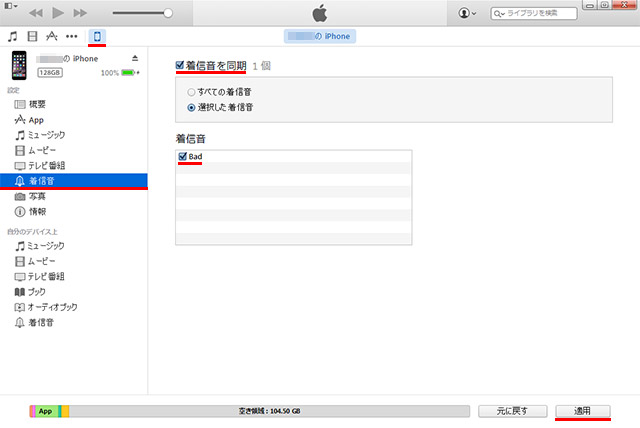Click the volume slider
This screenshot has height=428, width=640.
pyautogui.click(x=140, y=14)
